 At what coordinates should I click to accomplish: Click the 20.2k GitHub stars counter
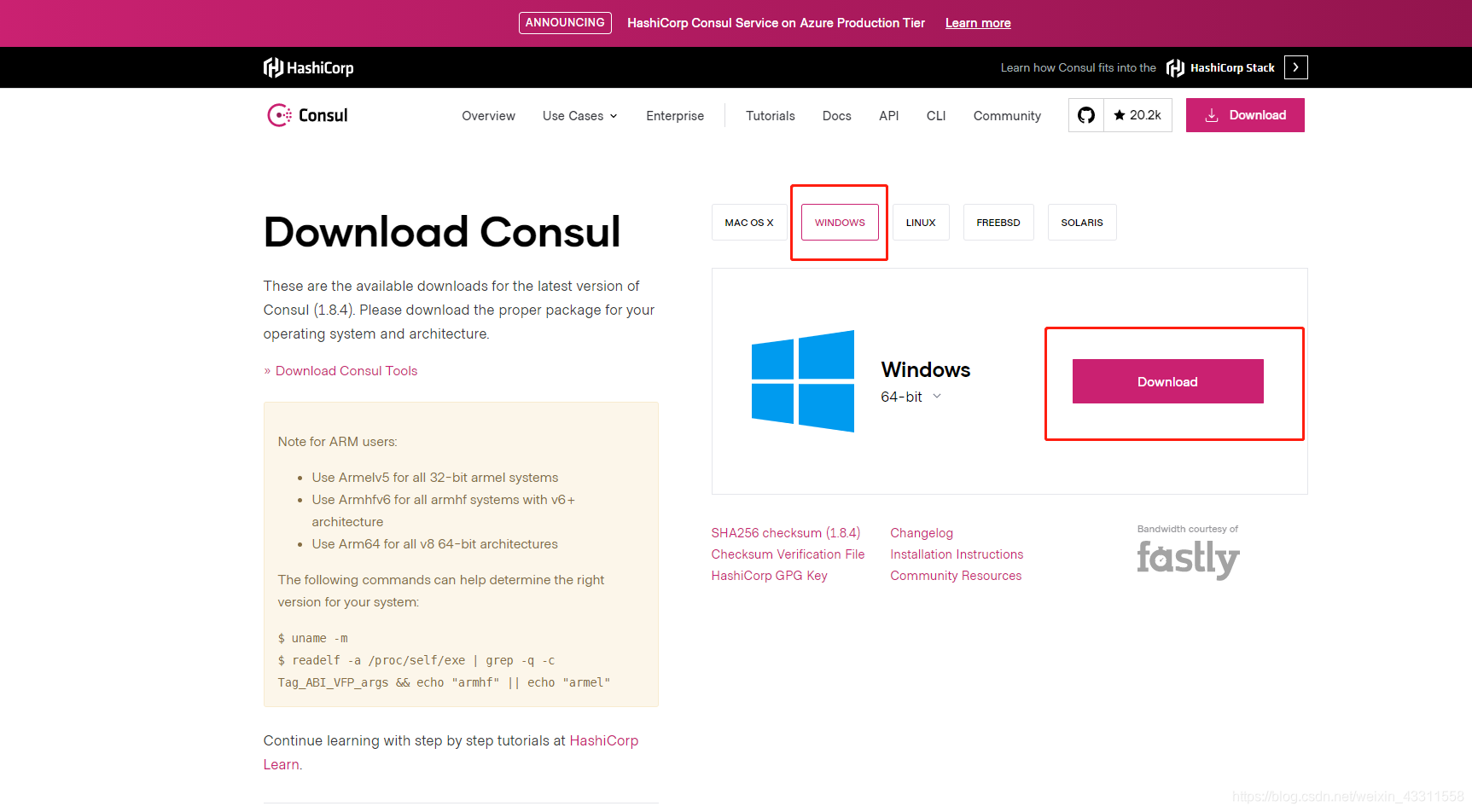pyautogui.click(x=1137, y=115)
